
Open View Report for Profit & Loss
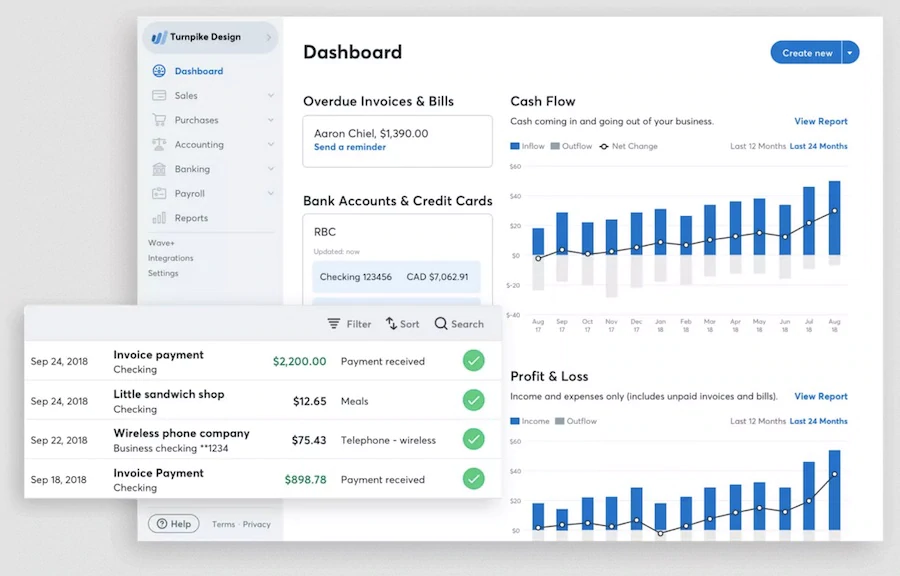(x=821, y=396)
